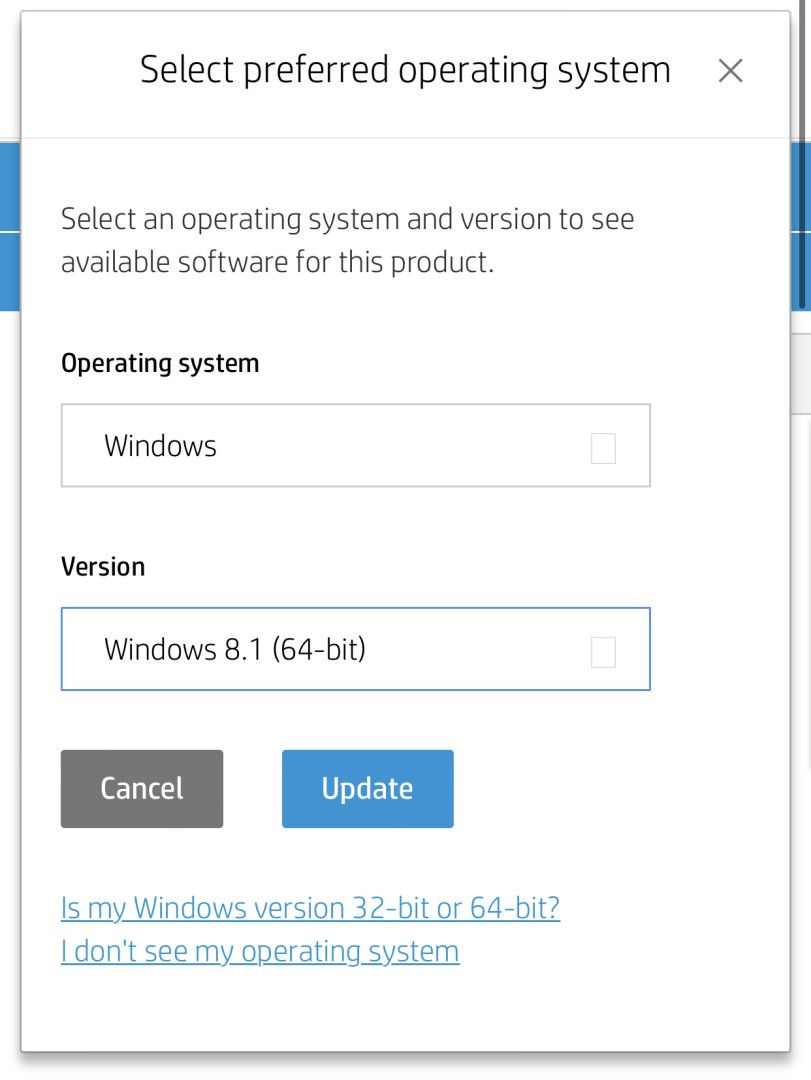Click the arrow box in Version field
The width and height of the screenshot is (811, 1080).
click(x=603, y=653)
